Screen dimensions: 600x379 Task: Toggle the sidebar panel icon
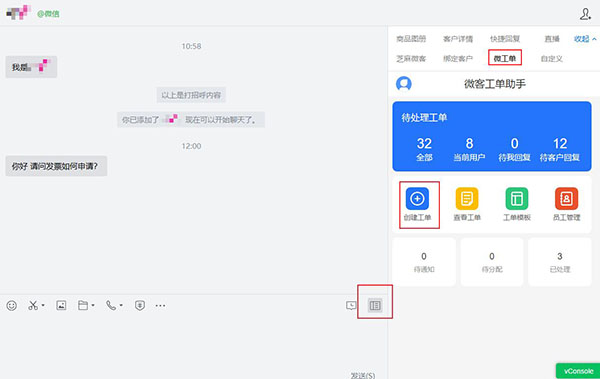(375, 305)
